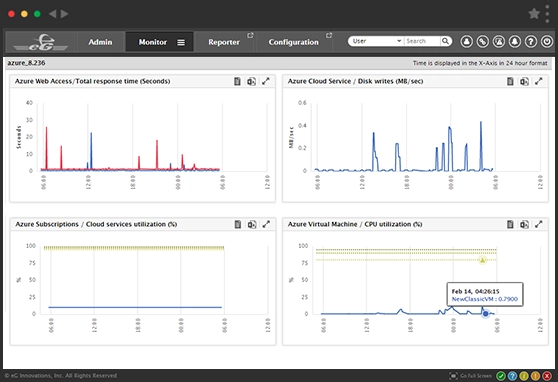Open the notifications bell icon
The image size is (558, 382).
[515, 41]
